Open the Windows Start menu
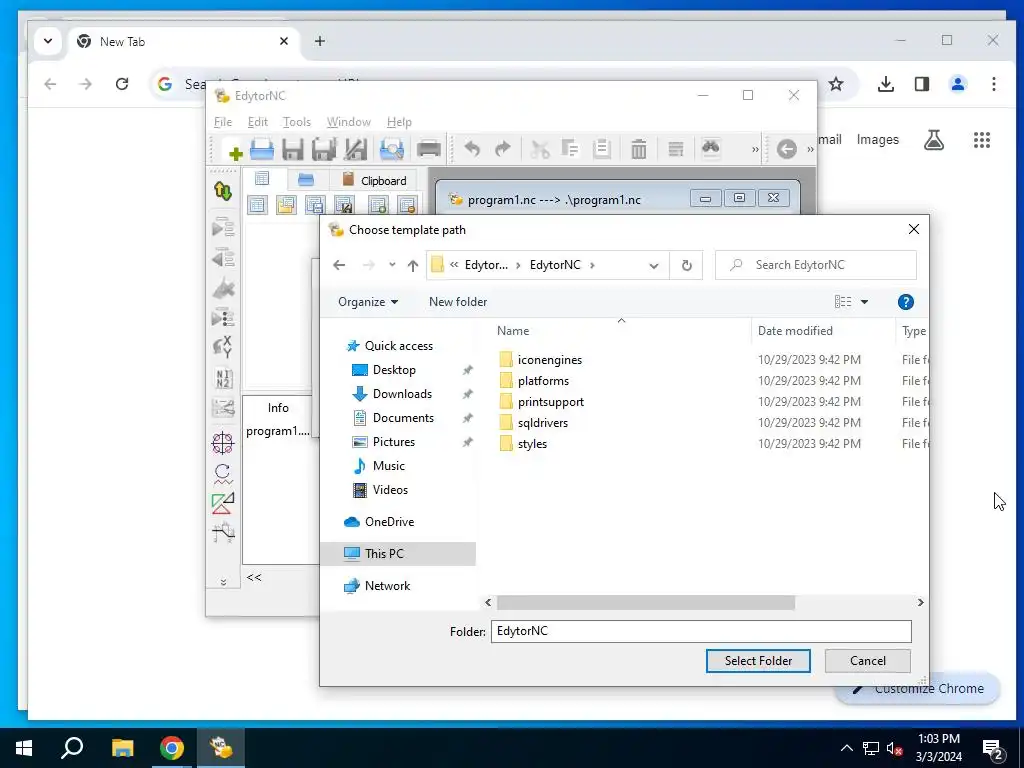The width and height of the screenshot is (1024, 768). [24, 748]
